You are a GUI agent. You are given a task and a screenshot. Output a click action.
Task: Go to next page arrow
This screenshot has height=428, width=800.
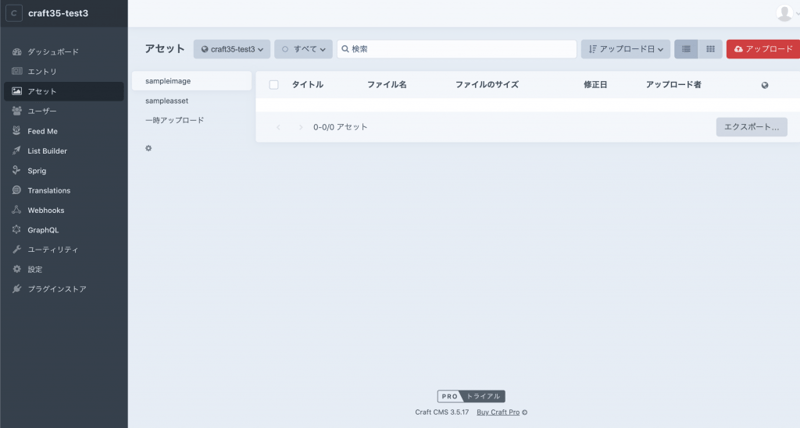pyautogui.click(x=301, y=127)
